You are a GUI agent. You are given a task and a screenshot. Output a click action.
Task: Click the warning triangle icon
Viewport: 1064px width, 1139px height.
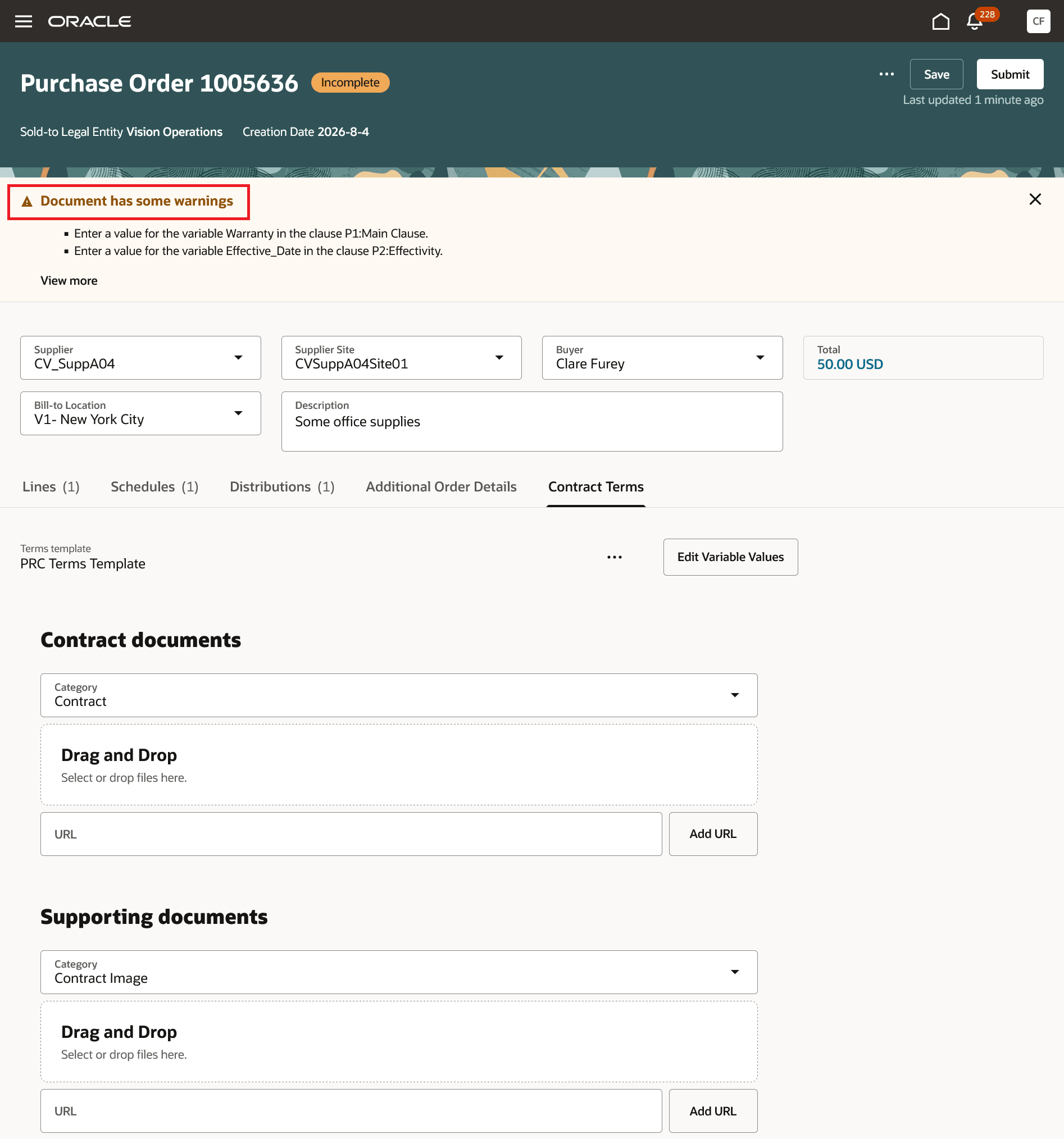[27, 202]
